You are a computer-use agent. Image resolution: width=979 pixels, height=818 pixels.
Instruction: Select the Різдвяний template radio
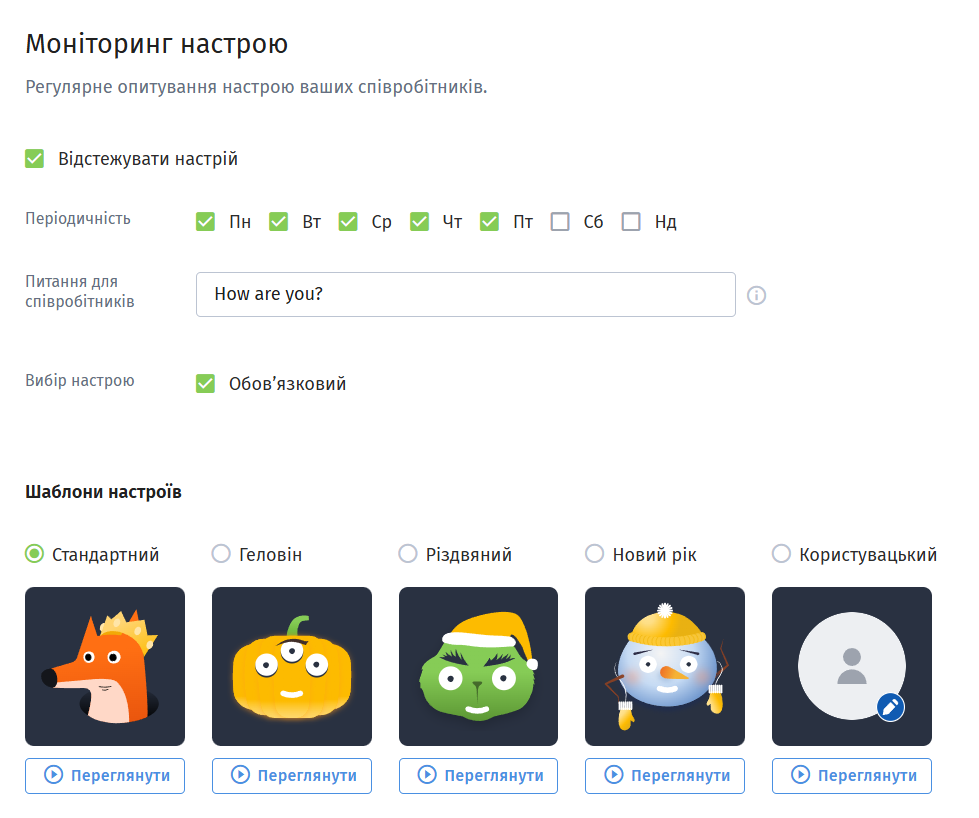(x=408, y=554)
